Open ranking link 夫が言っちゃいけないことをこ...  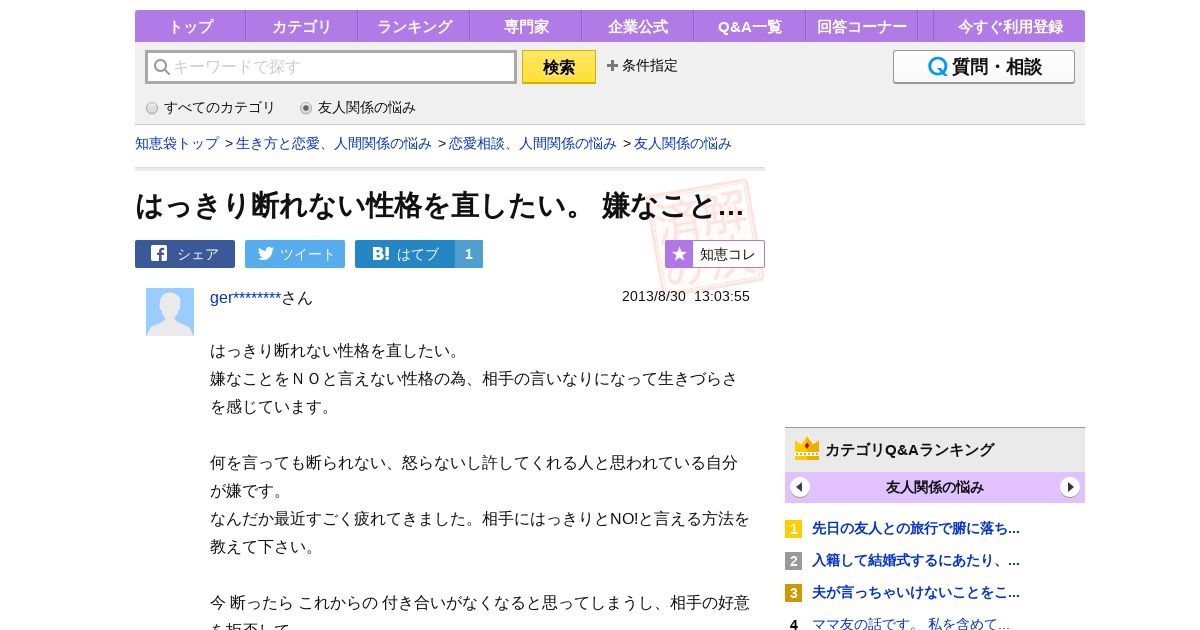[x=916, y=592]
